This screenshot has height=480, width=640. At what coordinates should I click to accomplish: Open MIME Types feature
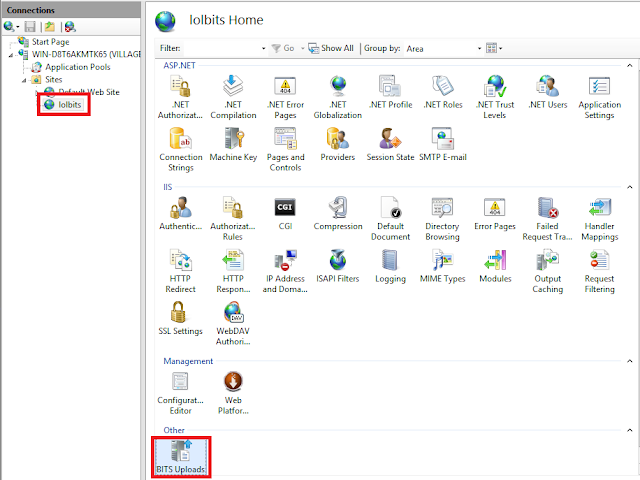(442, 267)
